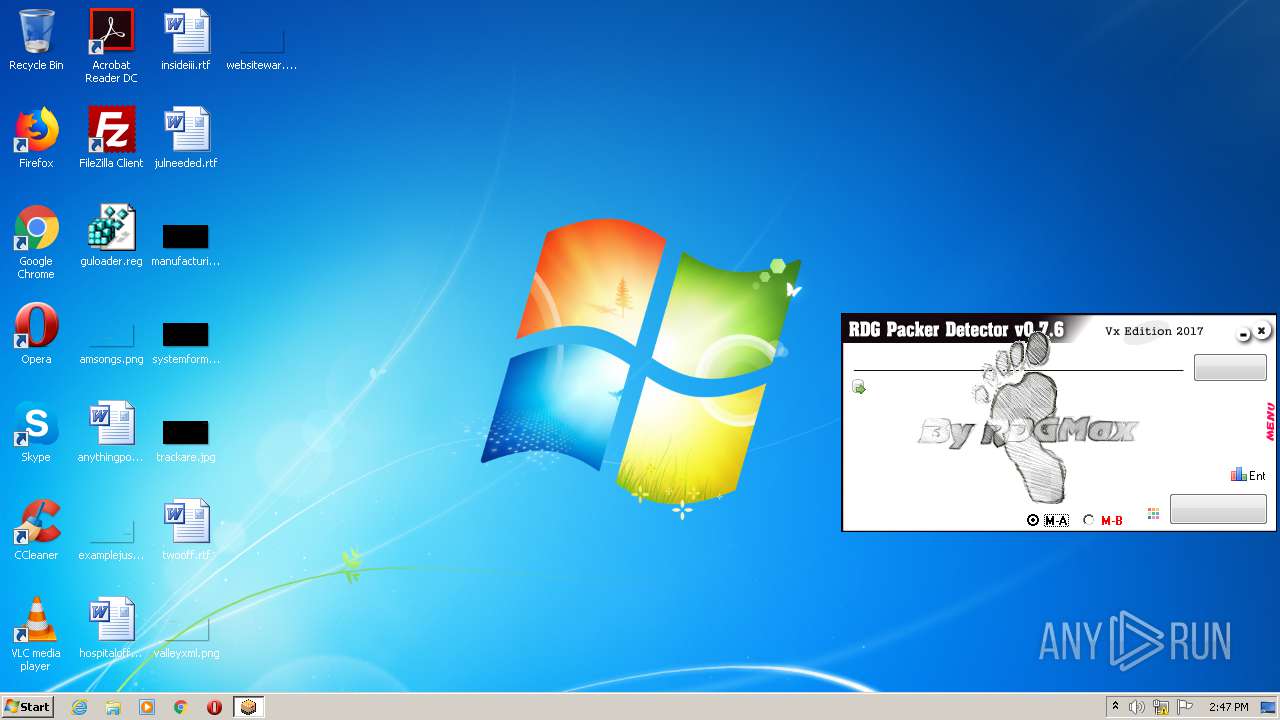This screenshot has width=1280, height=720.
Task: Open the Recycle Bin desktop icon
Action: pyautogui.click(x=36, y=40)
